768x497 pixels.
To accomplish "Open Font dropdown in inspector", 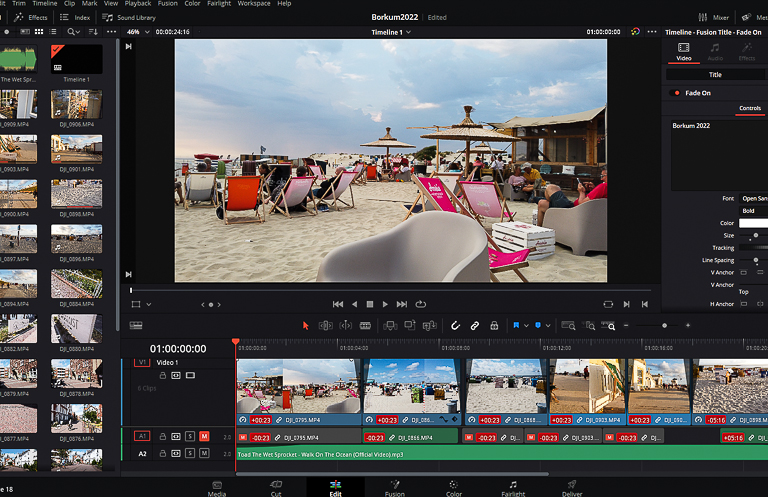I will click(x=753, y=198).
